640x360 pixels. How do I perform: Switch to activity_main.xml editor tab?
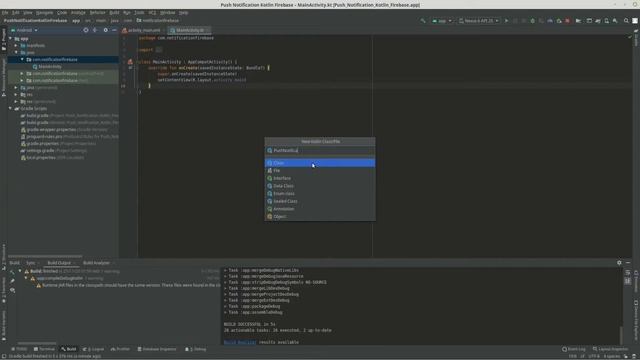click(x=143, y=30)
